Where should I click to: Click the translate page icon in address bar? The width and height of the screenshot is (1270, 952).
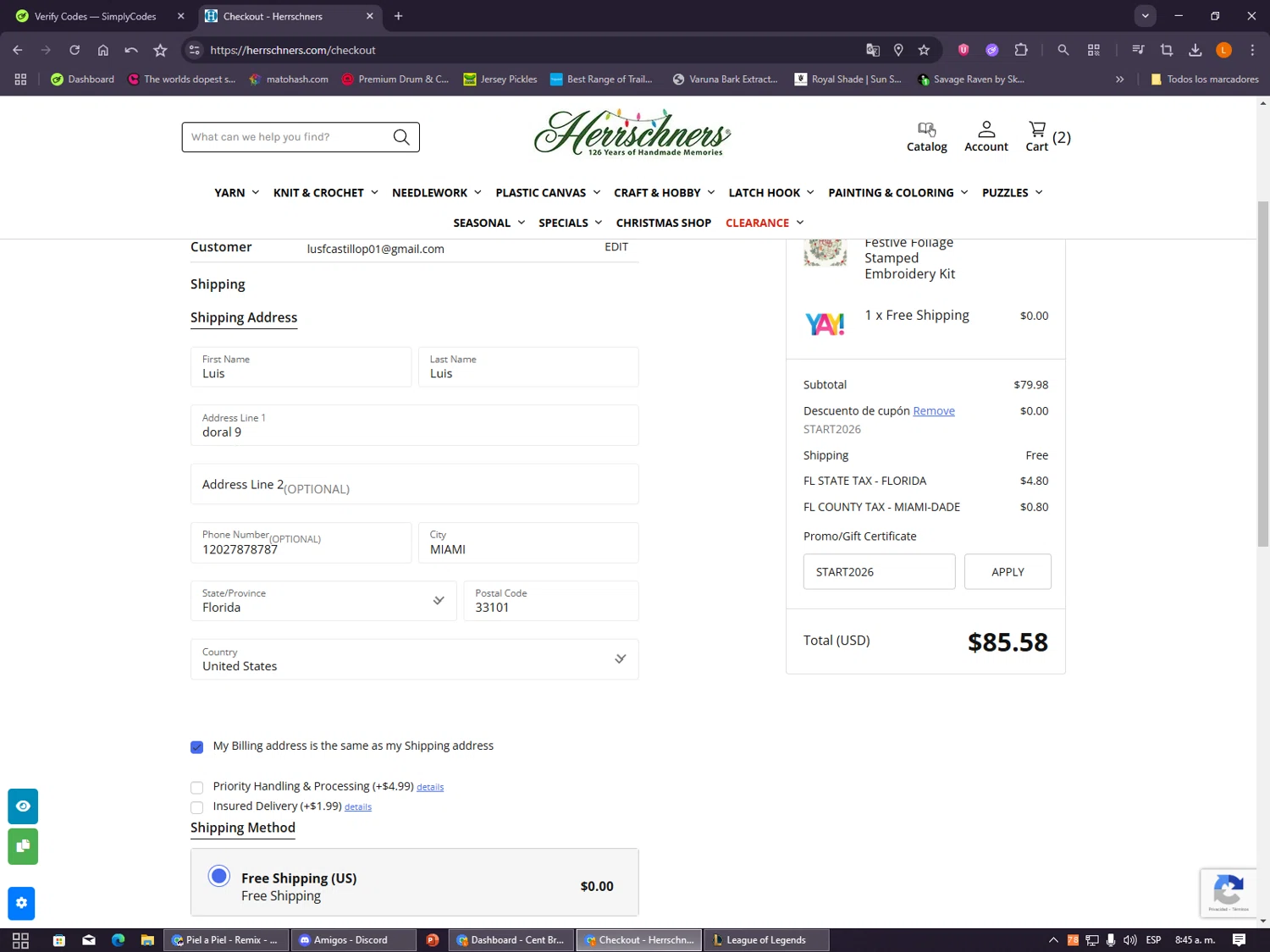pos(873,50)
